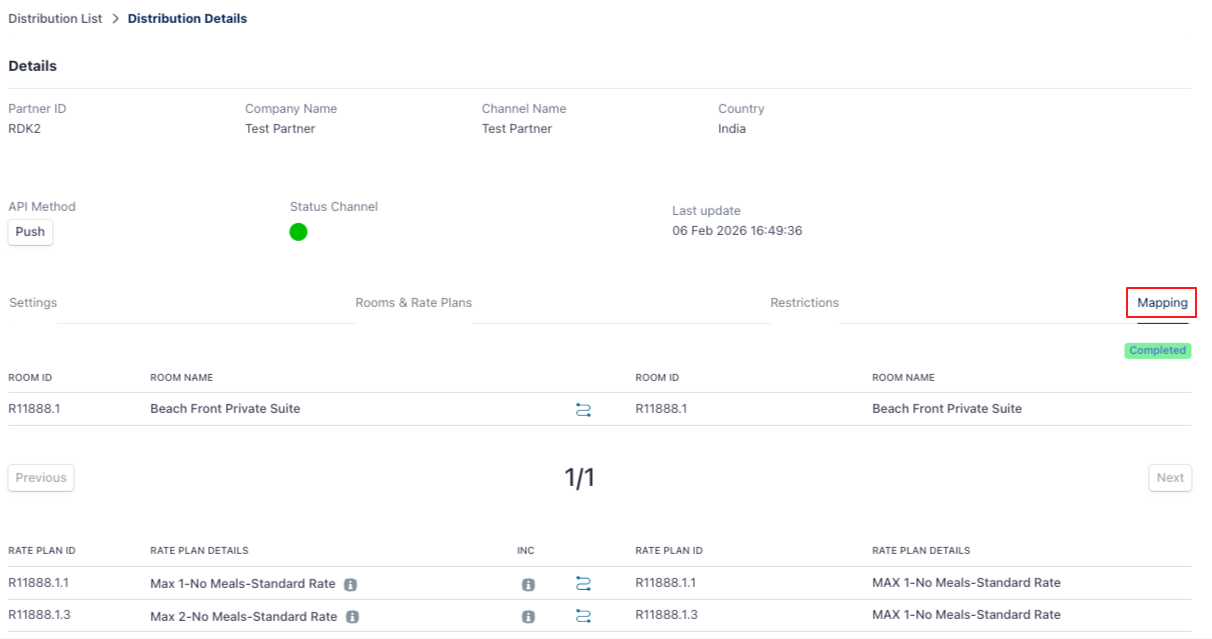
Task: Click the Distribution Details breadcrumb
Action: 187,18
